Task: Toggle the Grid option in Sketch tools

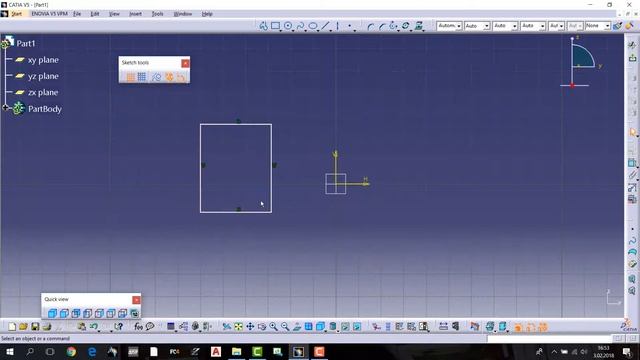Action: pyautogui.click(x=131, y=77)
